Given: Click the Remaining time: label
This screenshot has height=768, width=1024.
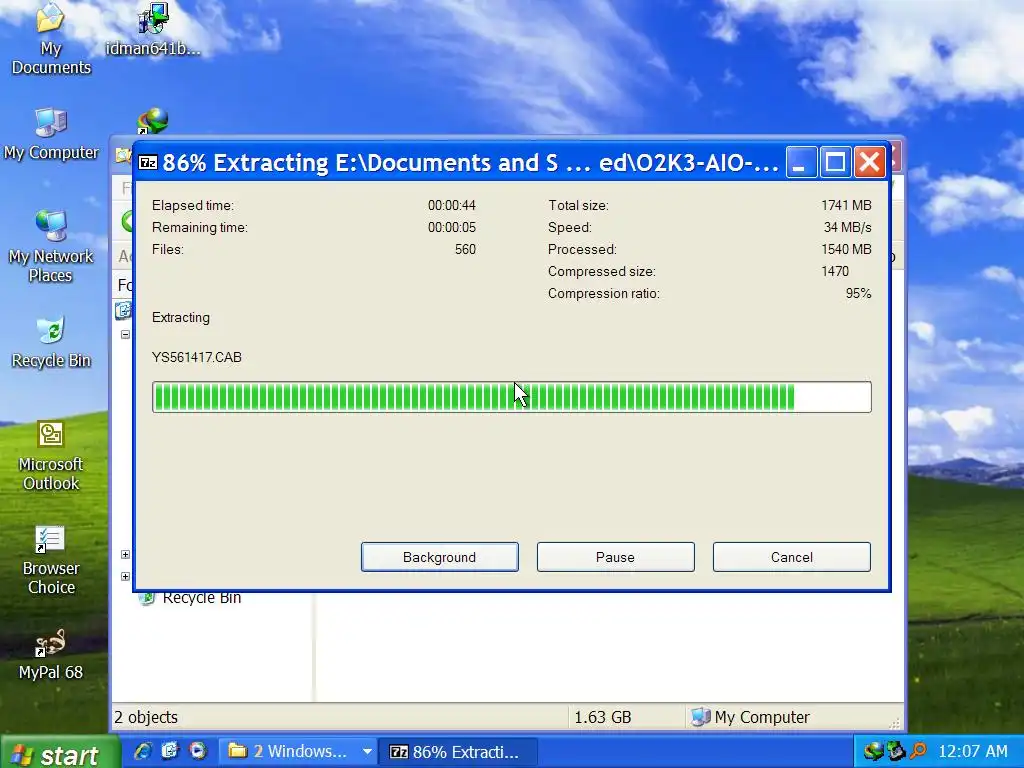Looking at the screenshot, I should (x=200, y=227).
